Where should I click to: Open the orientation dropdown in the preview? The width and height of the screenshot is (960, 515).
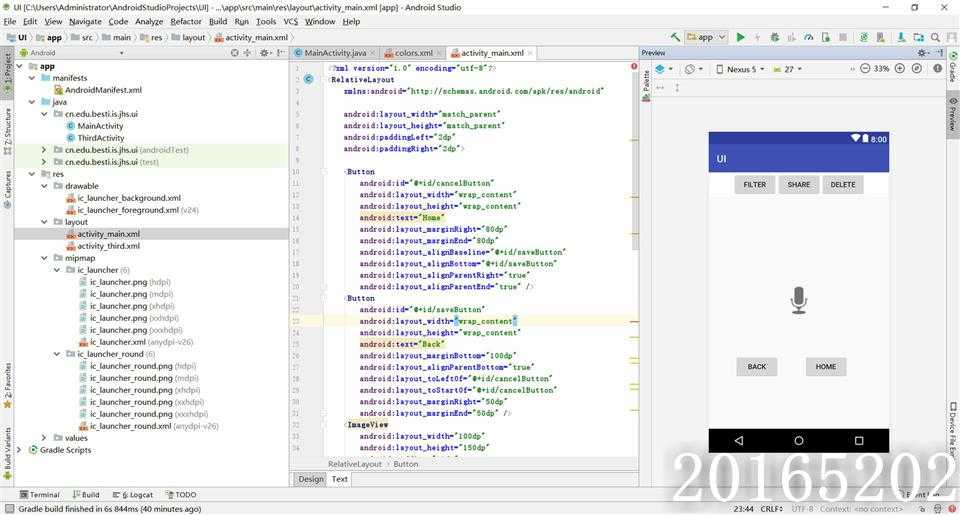(694, 69)
